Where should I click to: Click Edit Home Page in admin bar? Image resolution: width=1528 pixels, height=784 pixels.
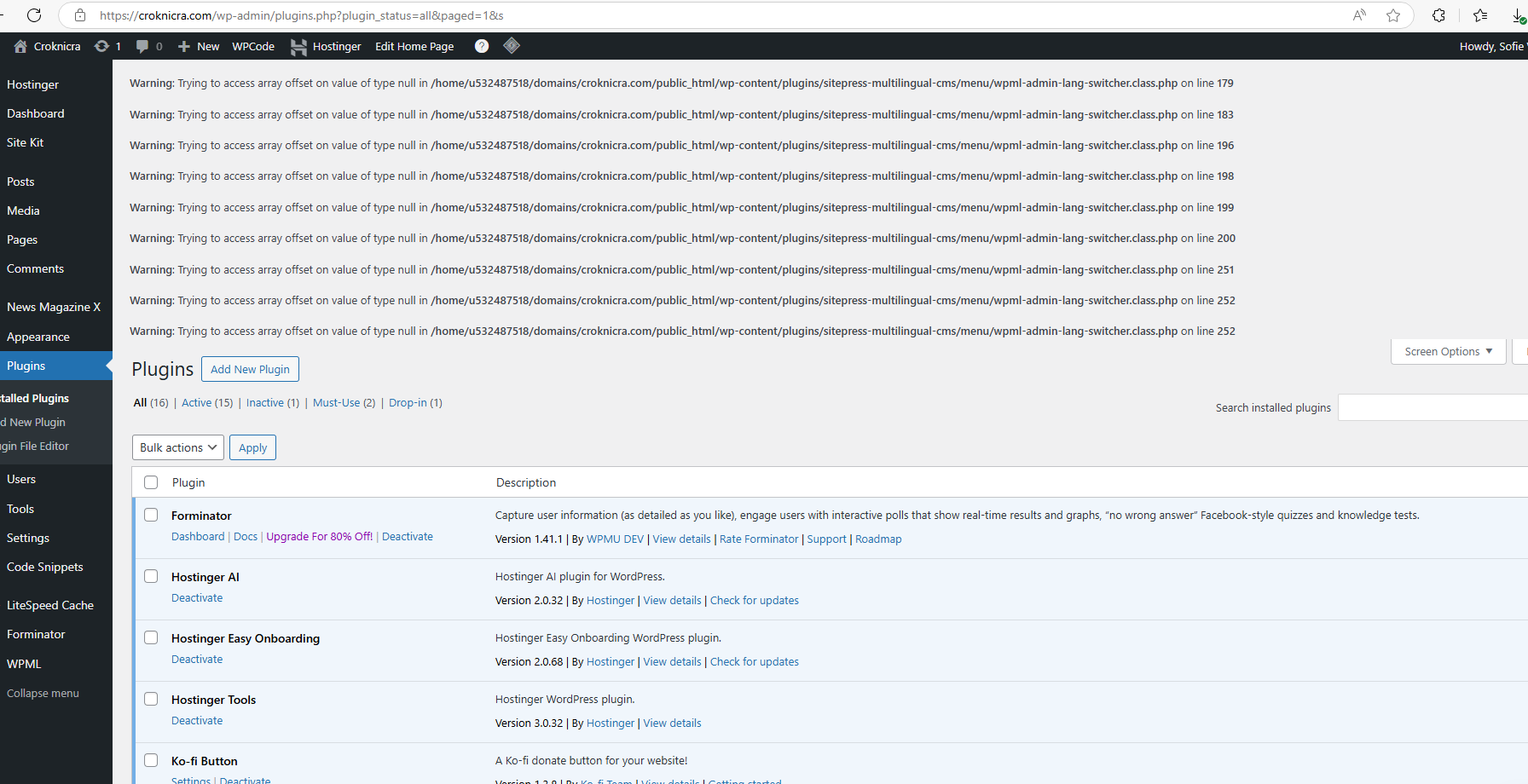414,46
